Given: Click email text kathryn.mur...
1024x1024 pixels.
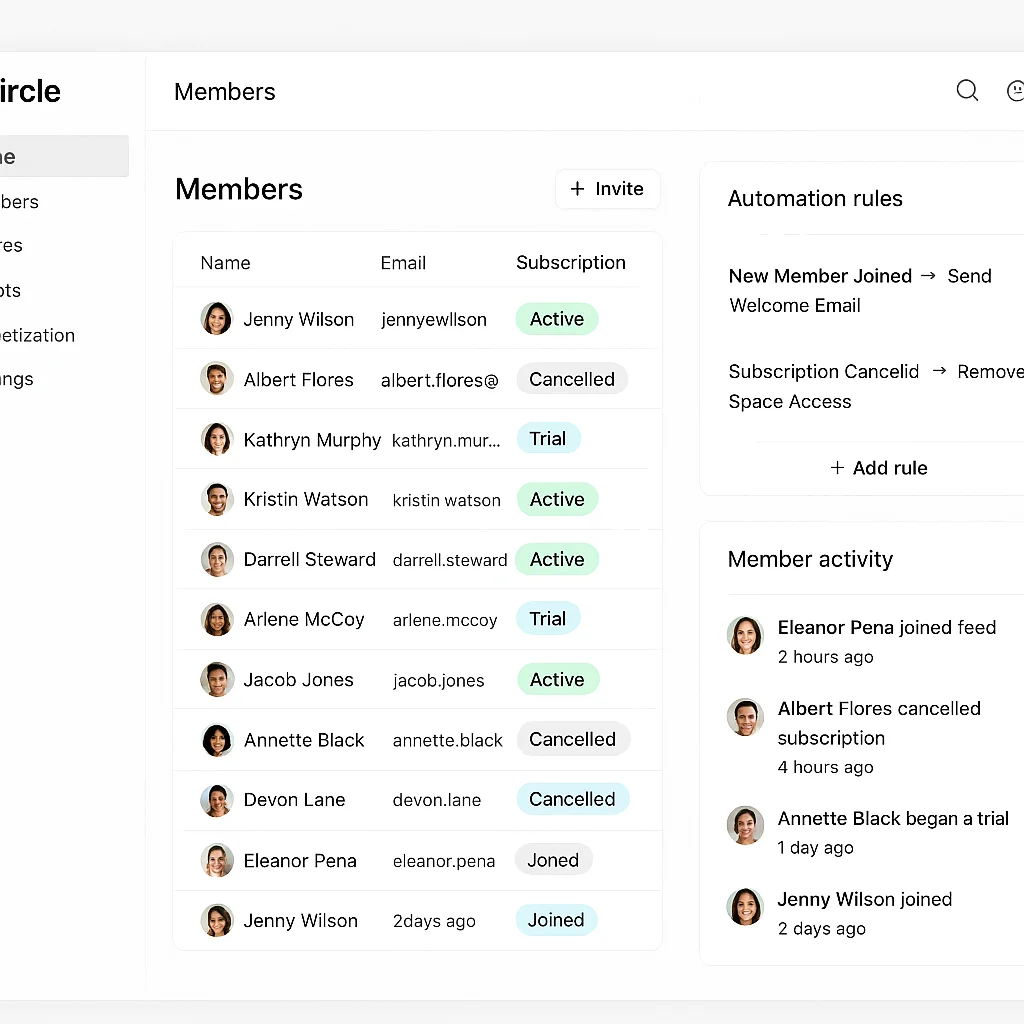Looking at the screenshot, I should click(446, 440).
